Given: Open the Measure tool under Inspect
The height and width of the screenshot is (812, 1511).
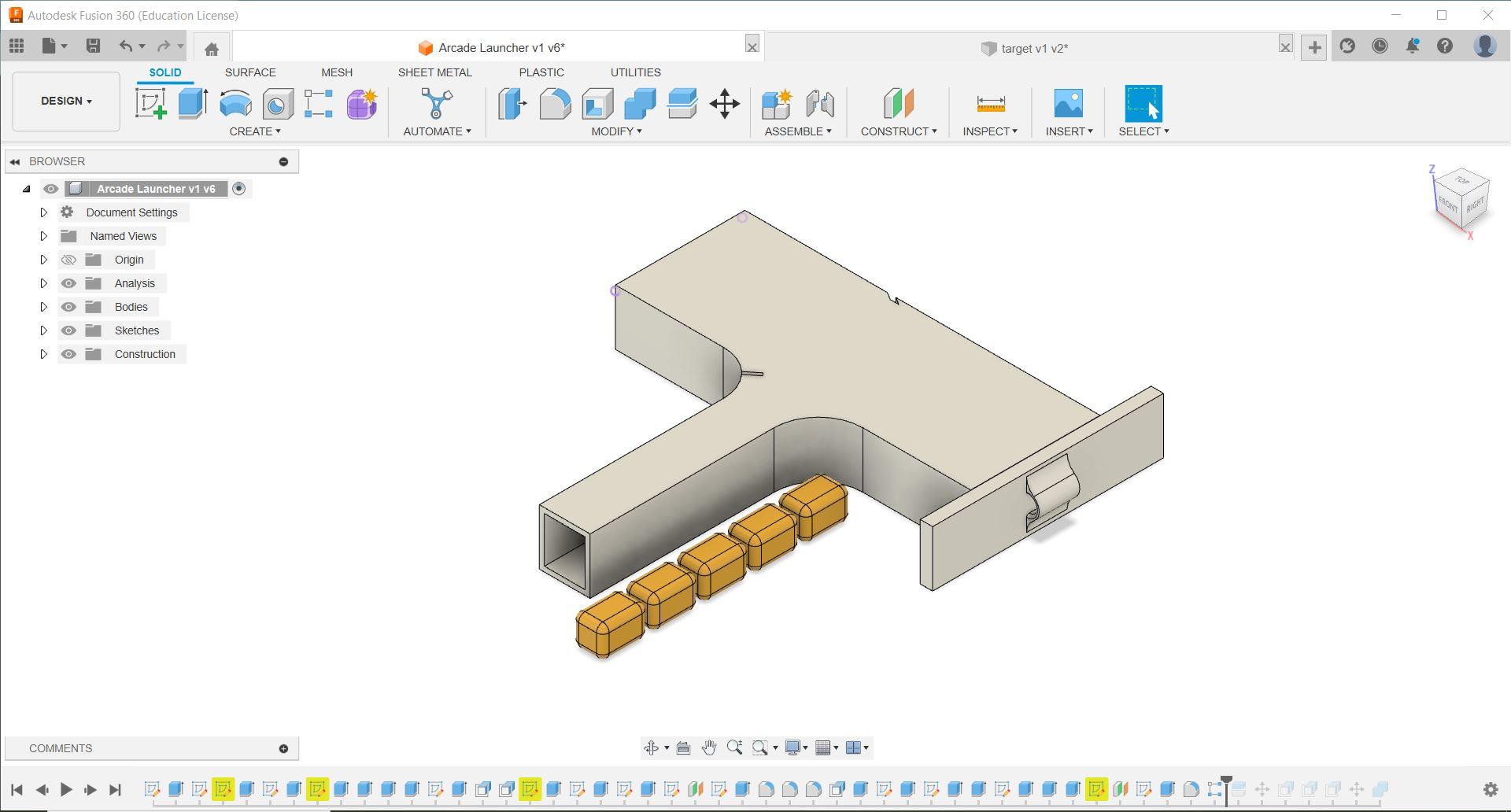Looking at the screenshot, I should [989, 103].
